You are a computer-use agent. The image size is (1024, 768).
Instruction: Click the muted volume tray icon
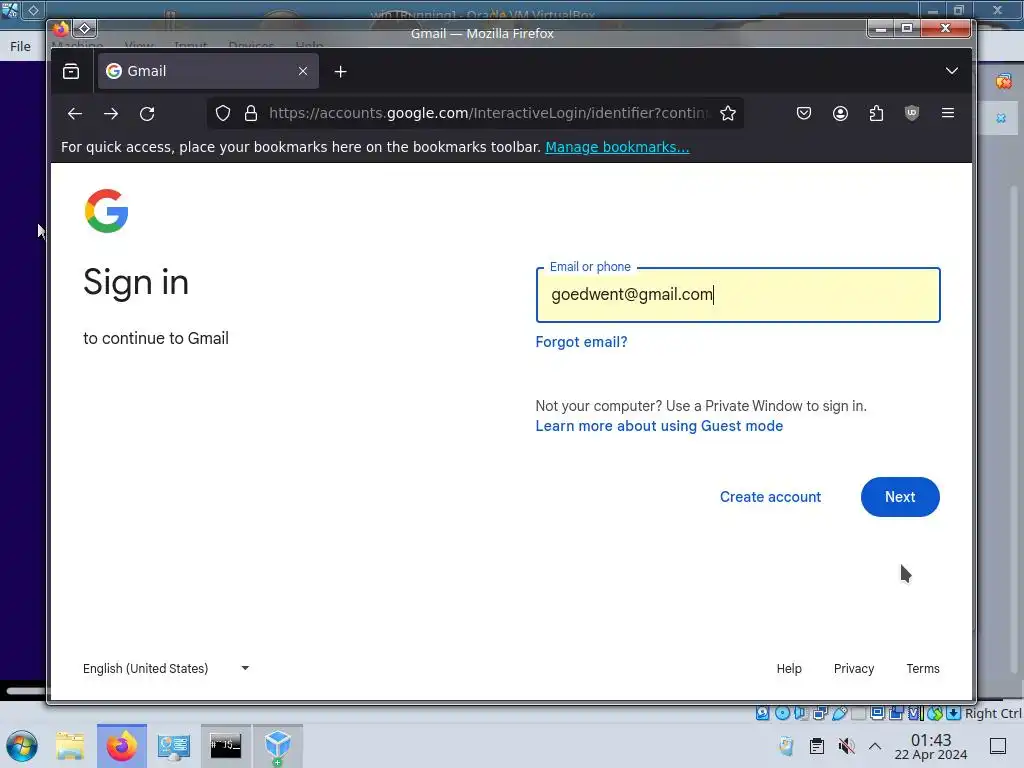(x=846, y=746)
